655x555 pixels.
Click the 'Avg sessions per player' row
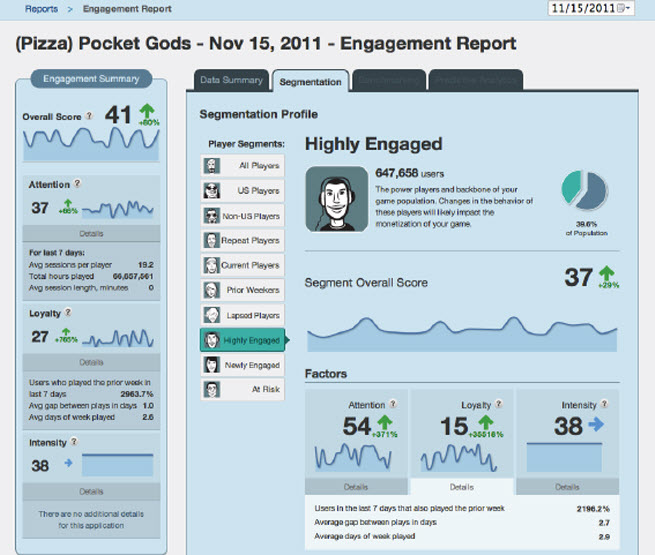[91, 265]
